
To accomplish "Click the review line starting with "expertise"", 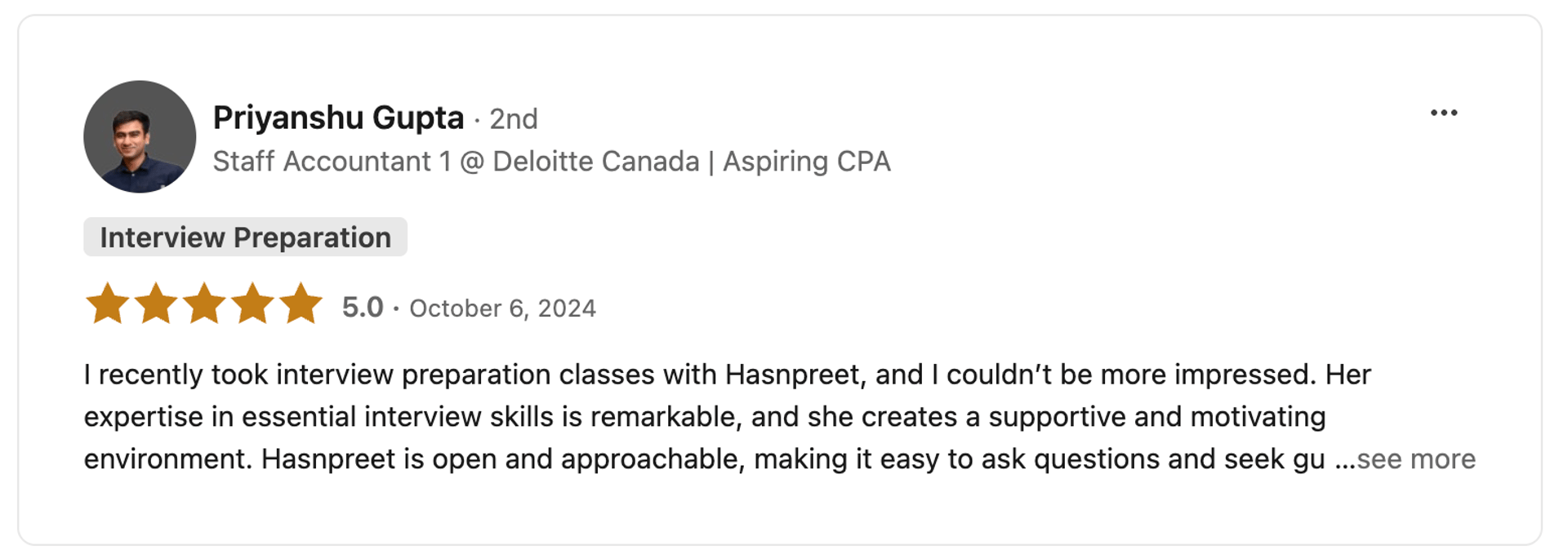I will click(704, 417).
